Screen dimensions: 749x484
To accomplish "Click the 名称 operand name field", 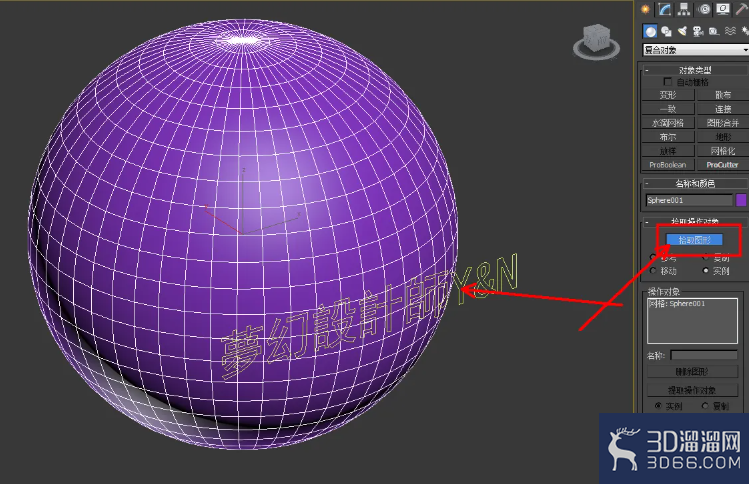I will point(704,355).
